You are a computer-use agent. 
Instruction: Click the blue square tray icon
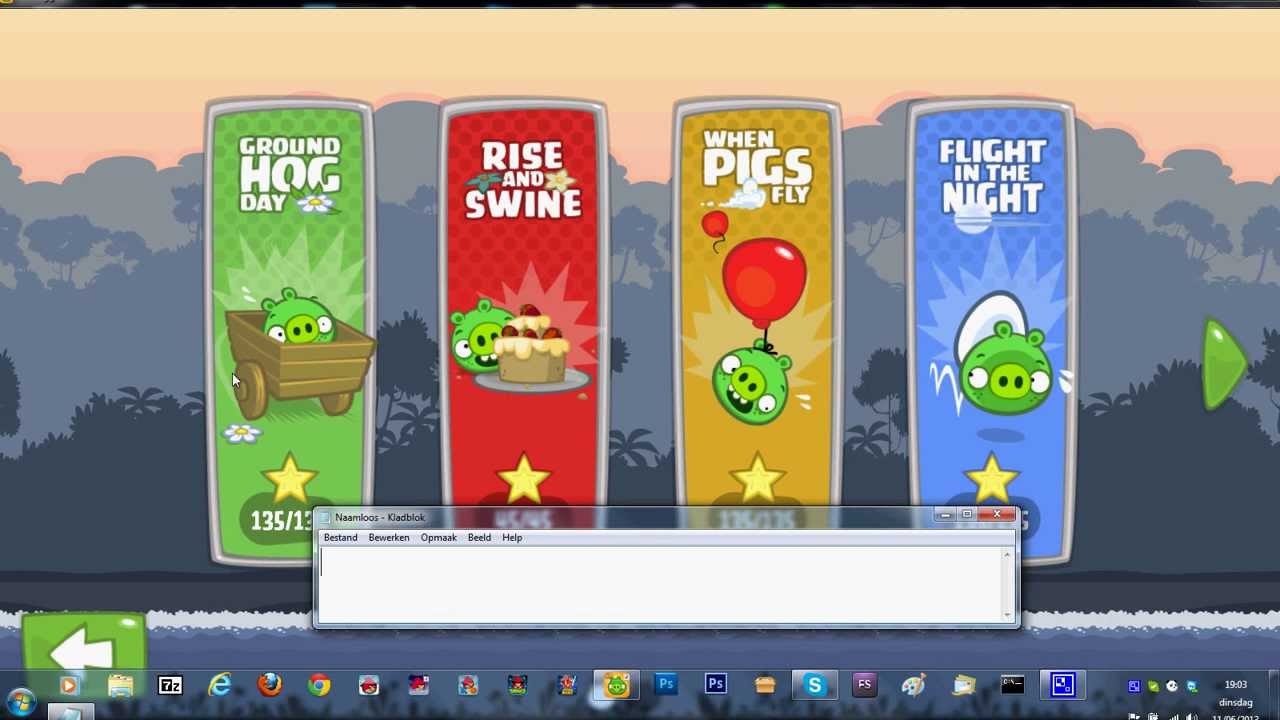1134,686
